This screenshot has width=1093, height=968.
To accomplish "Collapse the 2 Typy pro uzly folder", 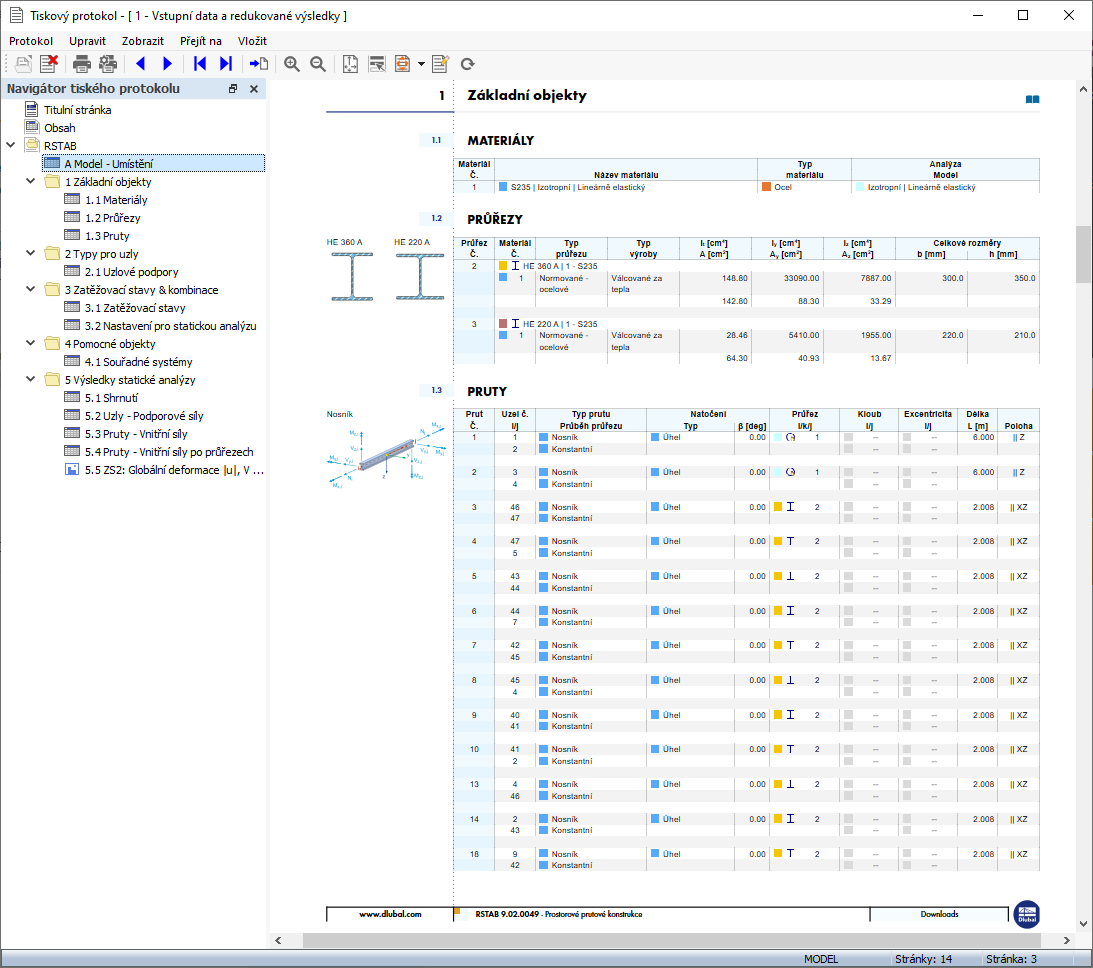I will tap(31, 253).
